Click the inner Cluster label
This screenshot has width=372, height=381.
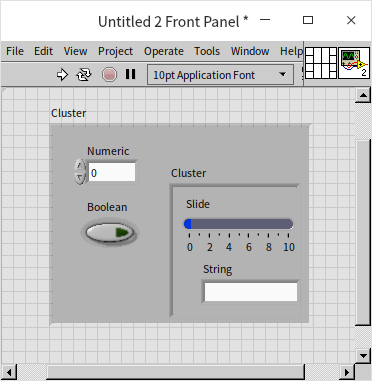[188, 173]
